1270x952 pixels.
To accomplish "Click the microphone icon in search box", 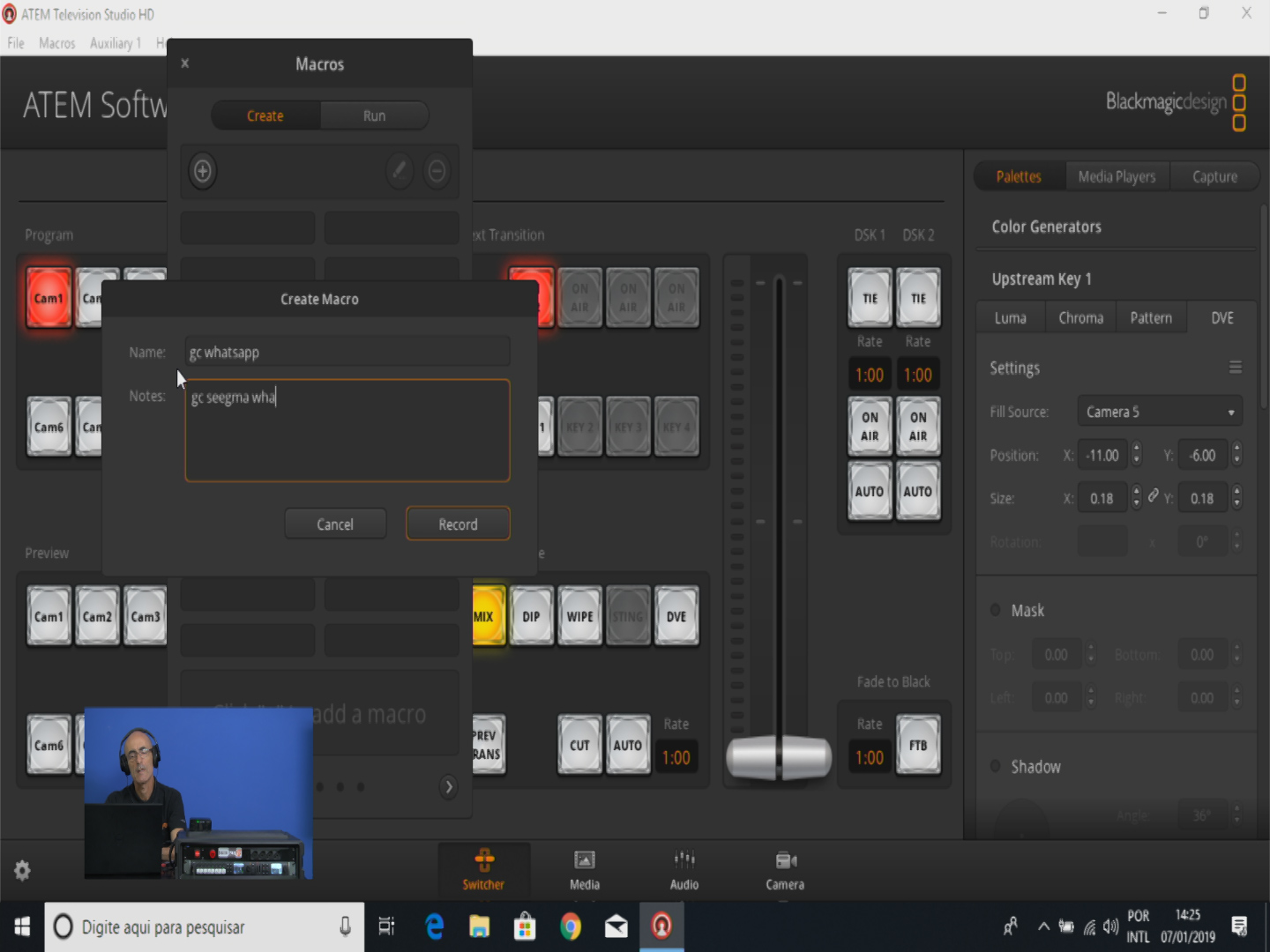I will pos(345,926).
